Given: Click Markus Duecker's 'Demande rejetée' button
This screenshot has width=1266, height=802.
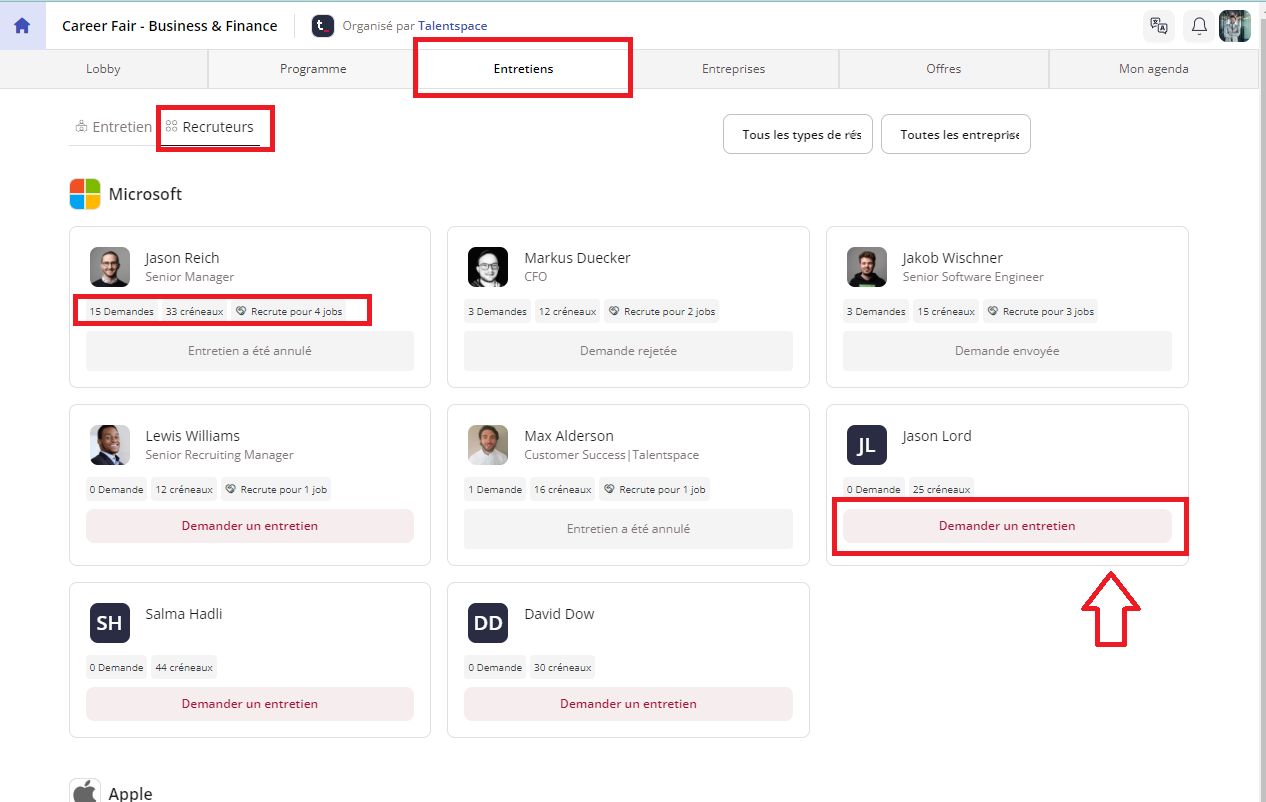Looking at the screenshot, I should 628,351.
